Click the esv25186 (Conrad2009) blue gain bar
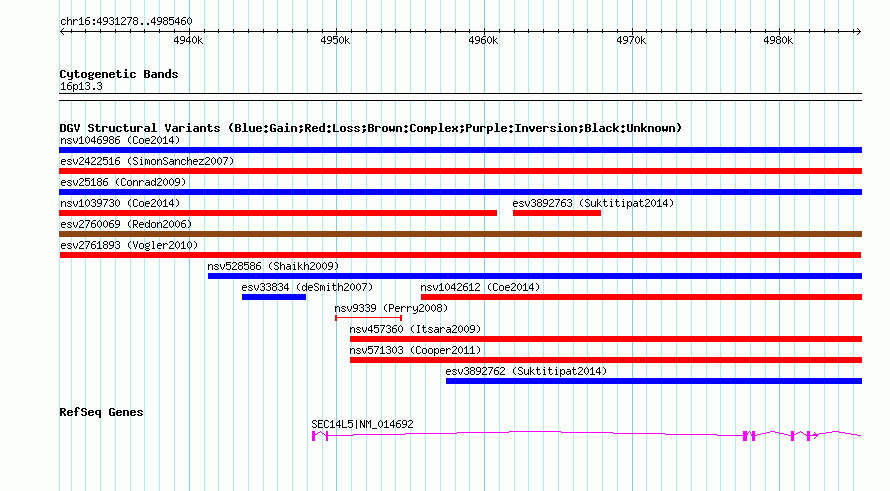 point(460,192)
